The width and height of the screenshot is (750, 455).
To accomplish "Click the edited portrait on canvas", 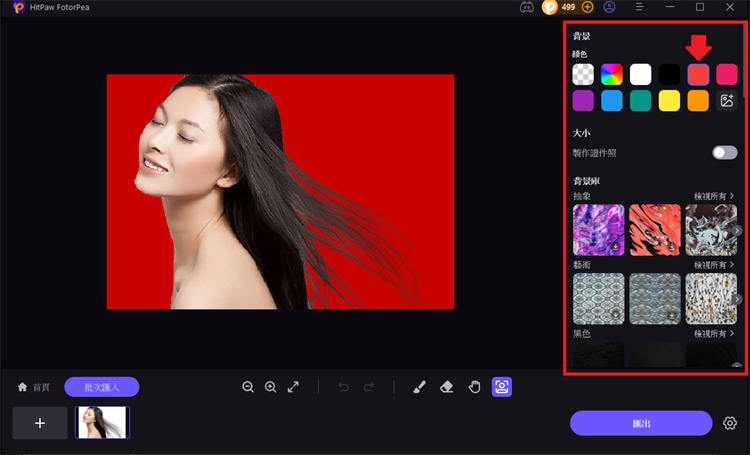I will (280, 191).
